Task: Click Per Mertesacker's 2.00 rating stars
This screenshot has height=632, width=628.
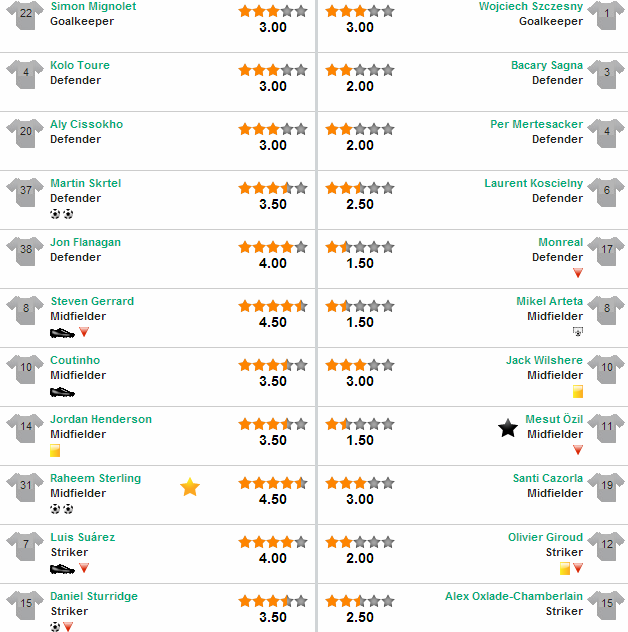Action: (360, 130)
